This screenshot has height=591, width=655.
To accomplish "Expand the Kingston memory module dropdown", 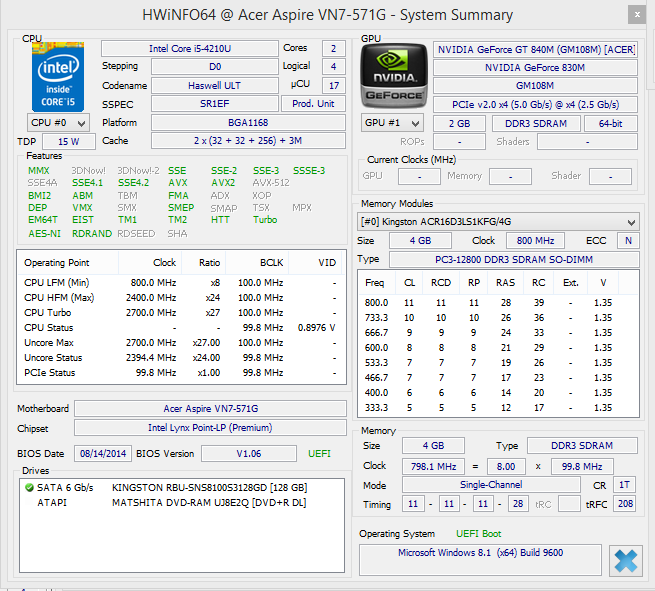I will 498,222.
